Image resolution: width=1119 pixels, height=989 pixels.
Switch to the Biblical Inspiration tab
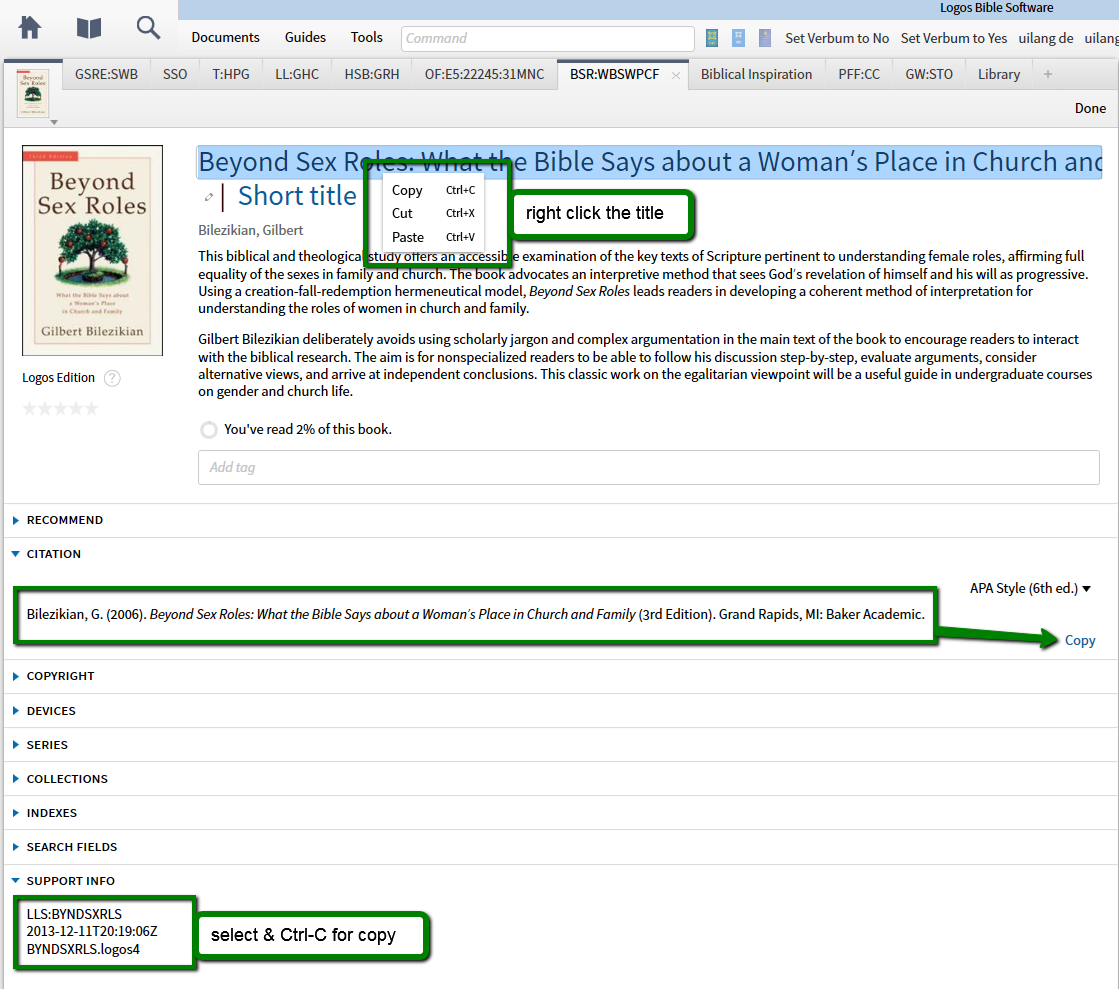(x=756, y=74)
